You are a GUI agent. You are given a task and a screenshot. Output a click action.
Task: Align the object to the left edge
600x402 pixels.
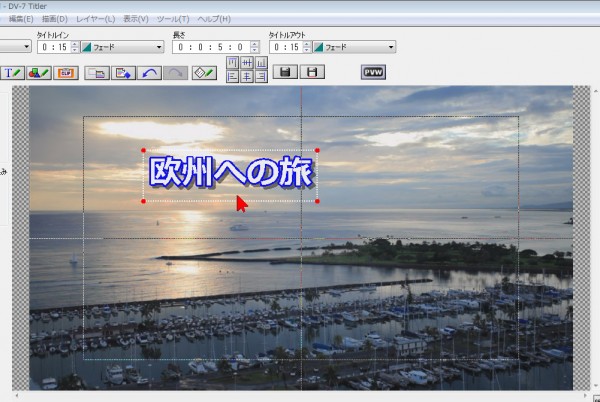tap(233, 76)
